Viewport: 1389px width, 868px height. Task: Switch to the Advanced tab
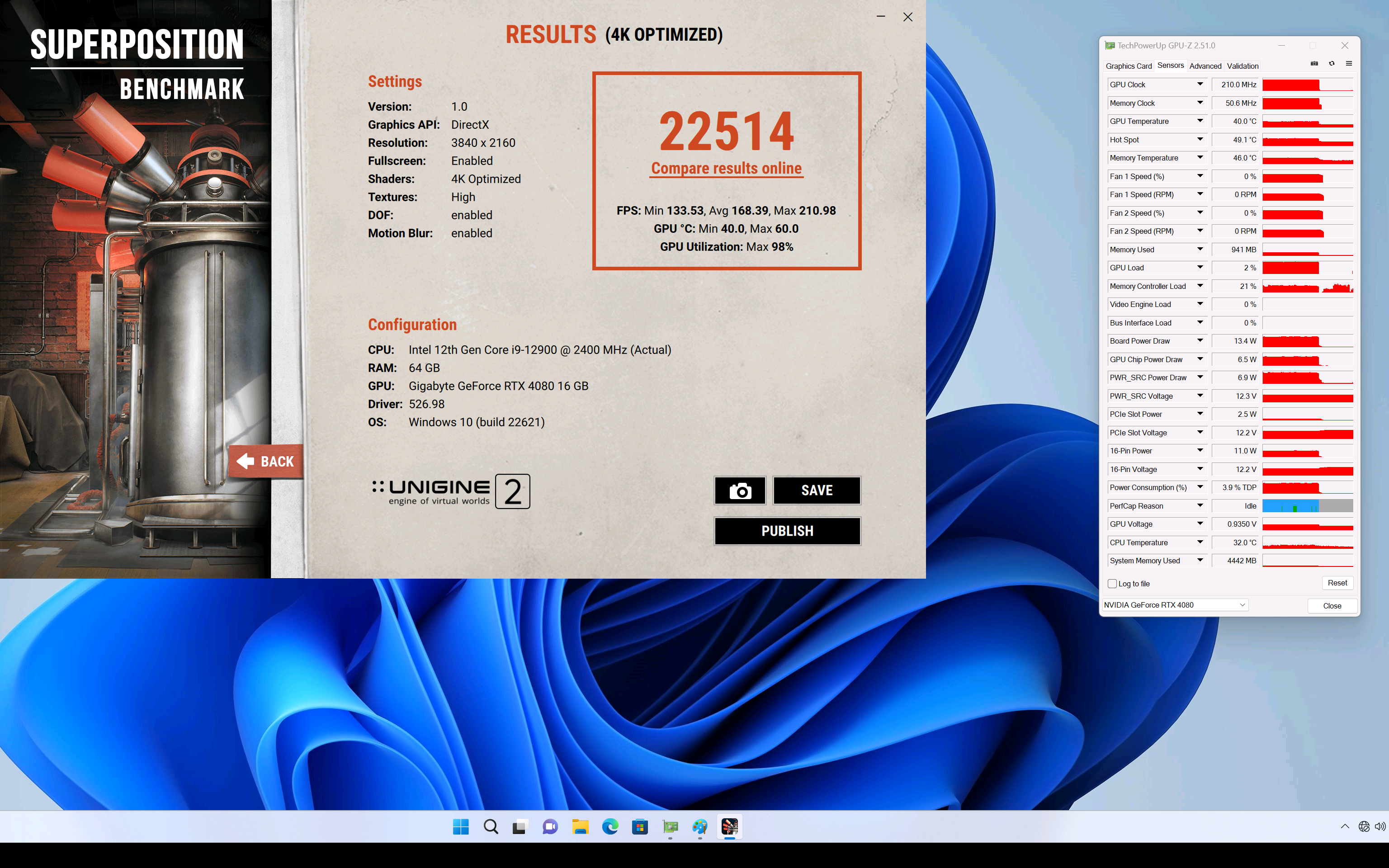pos(1205,66)
